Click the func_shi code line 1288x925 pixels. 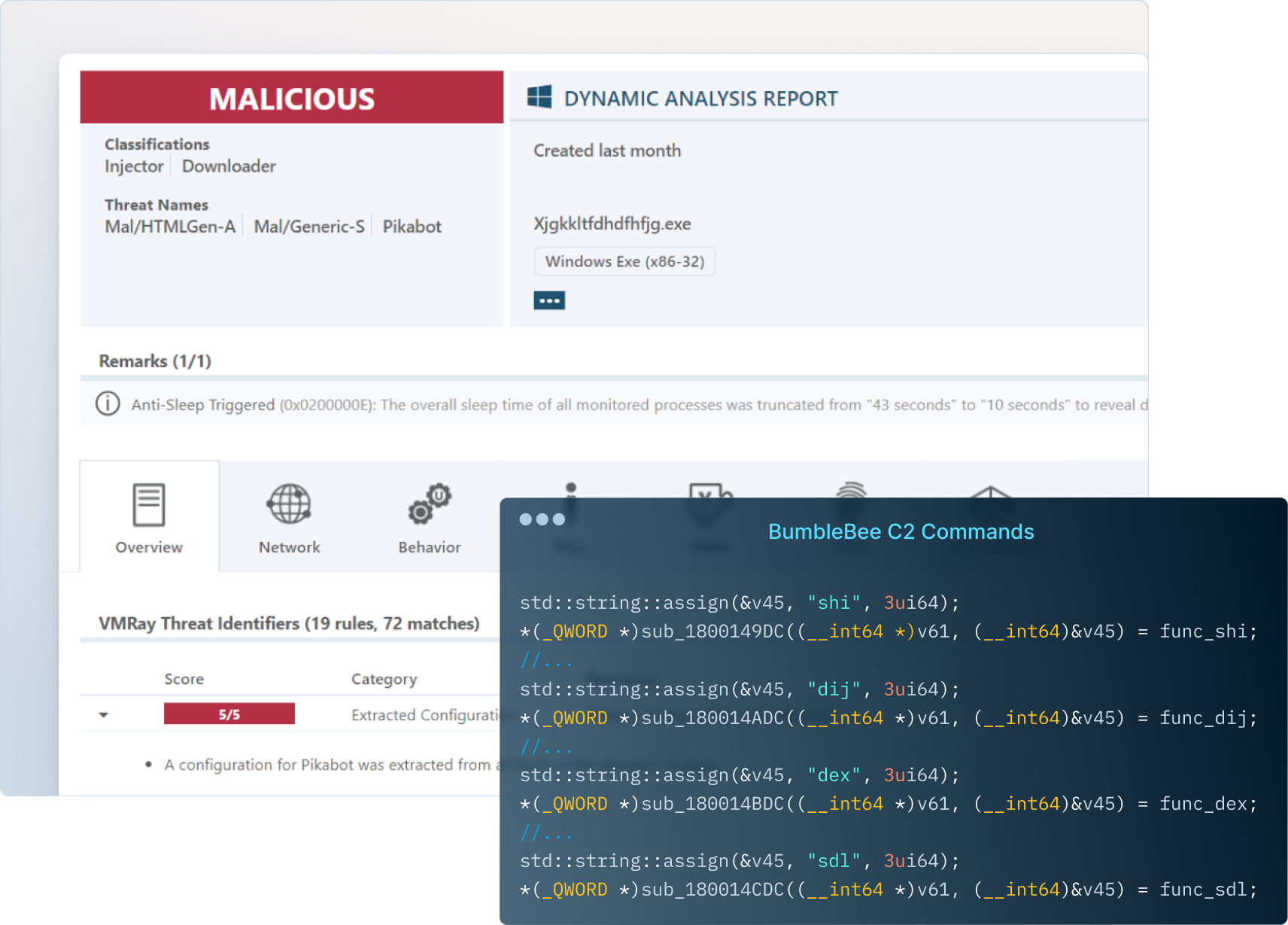[x=889, y=631]
